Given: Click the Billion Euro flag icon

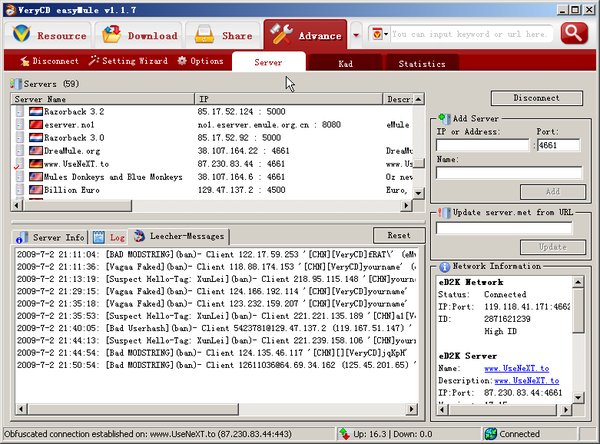Looking at the screenshot, I should click(36, 190).
